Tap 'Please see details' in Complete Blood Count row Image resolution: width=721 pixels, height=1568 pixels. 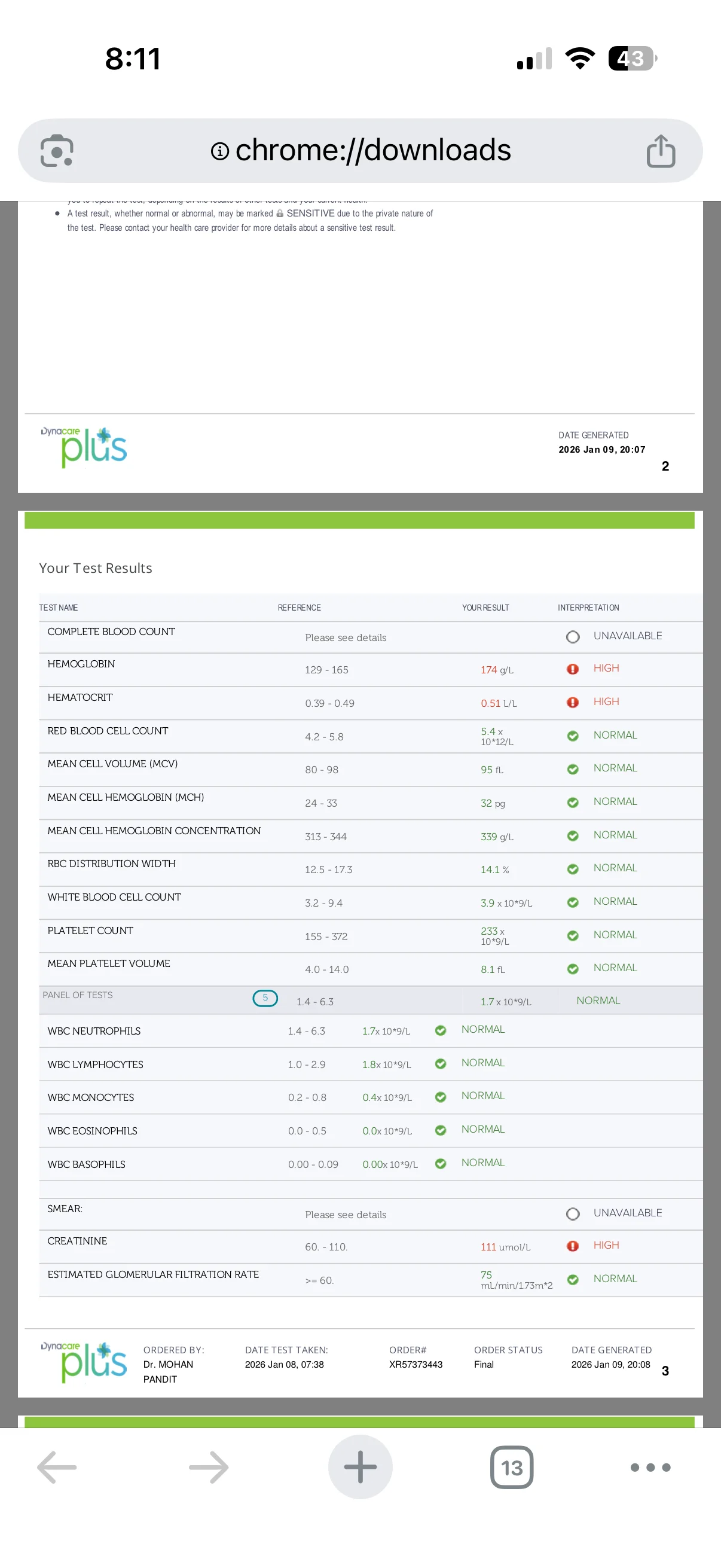[x=346, y=637]
